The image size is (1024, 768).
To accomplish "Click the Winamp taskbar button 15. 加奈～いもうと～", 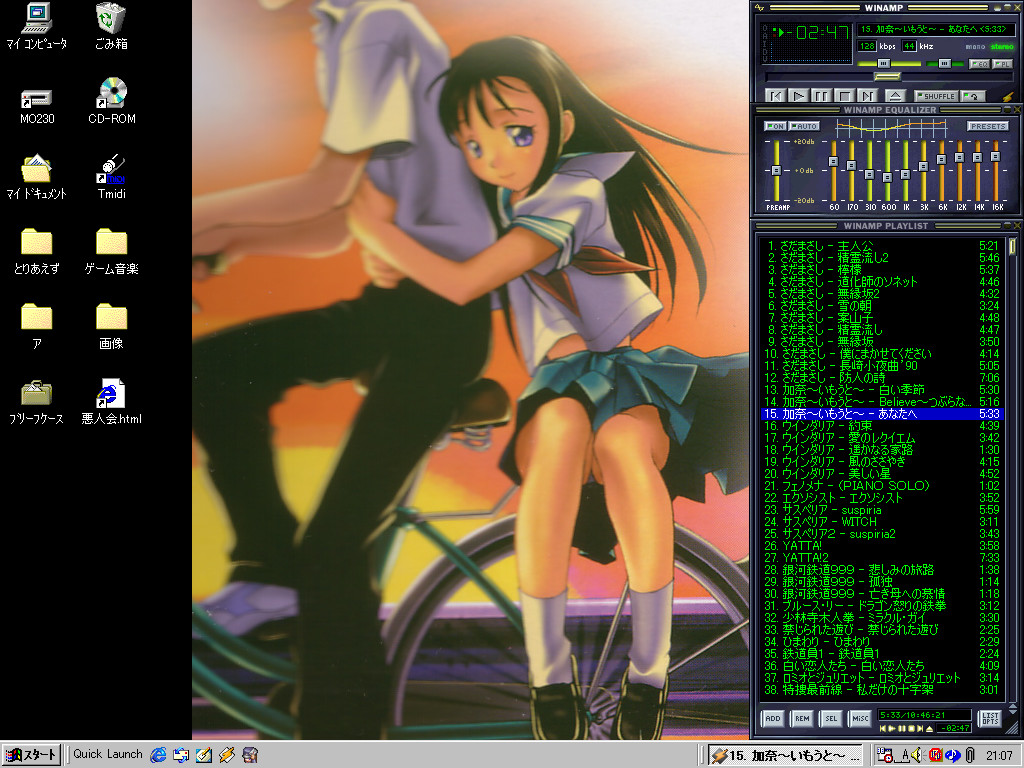I will [786, 756].
